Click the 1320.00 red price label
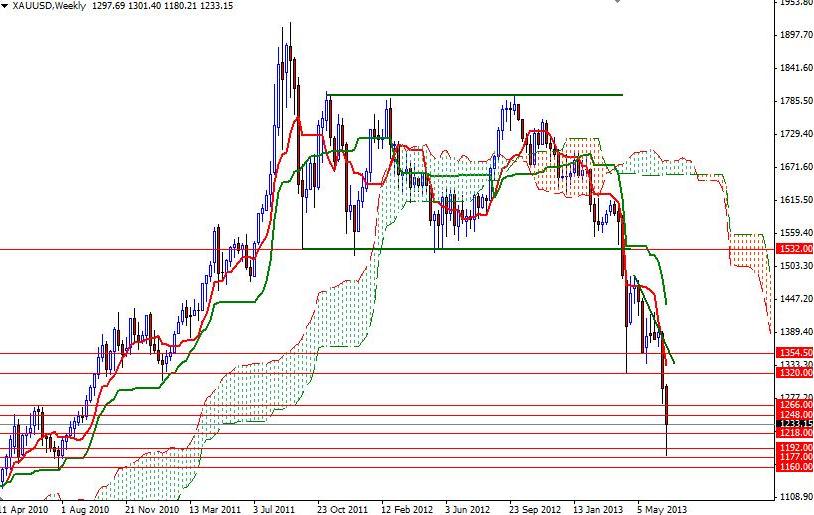 pyautogui.click(x=794, y=372)
